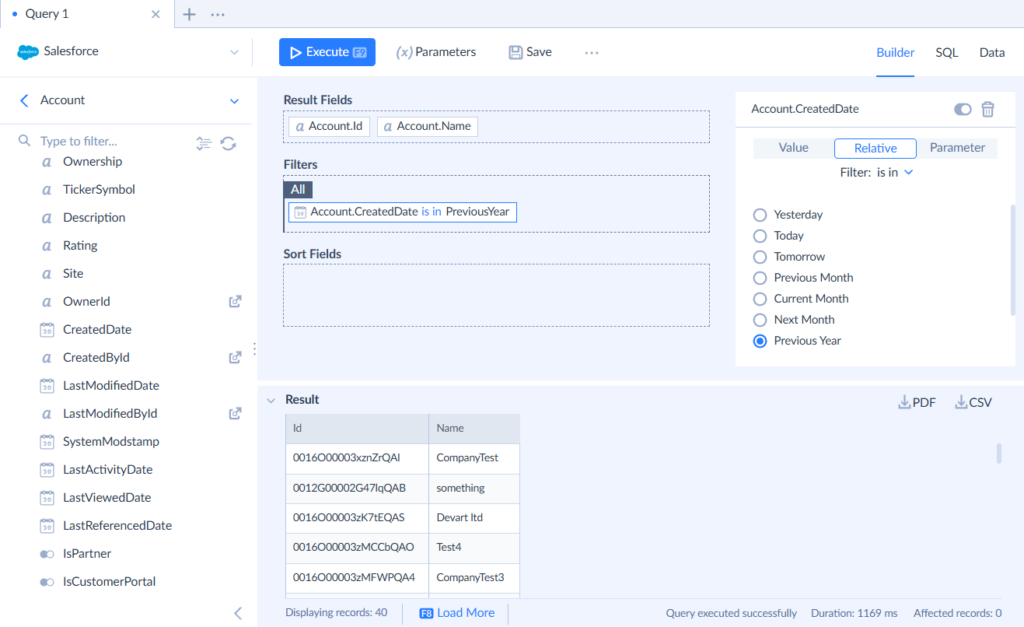Switch filter mode to Value
The width and height of the screenshot is (1024, 627).
[793, 148]
